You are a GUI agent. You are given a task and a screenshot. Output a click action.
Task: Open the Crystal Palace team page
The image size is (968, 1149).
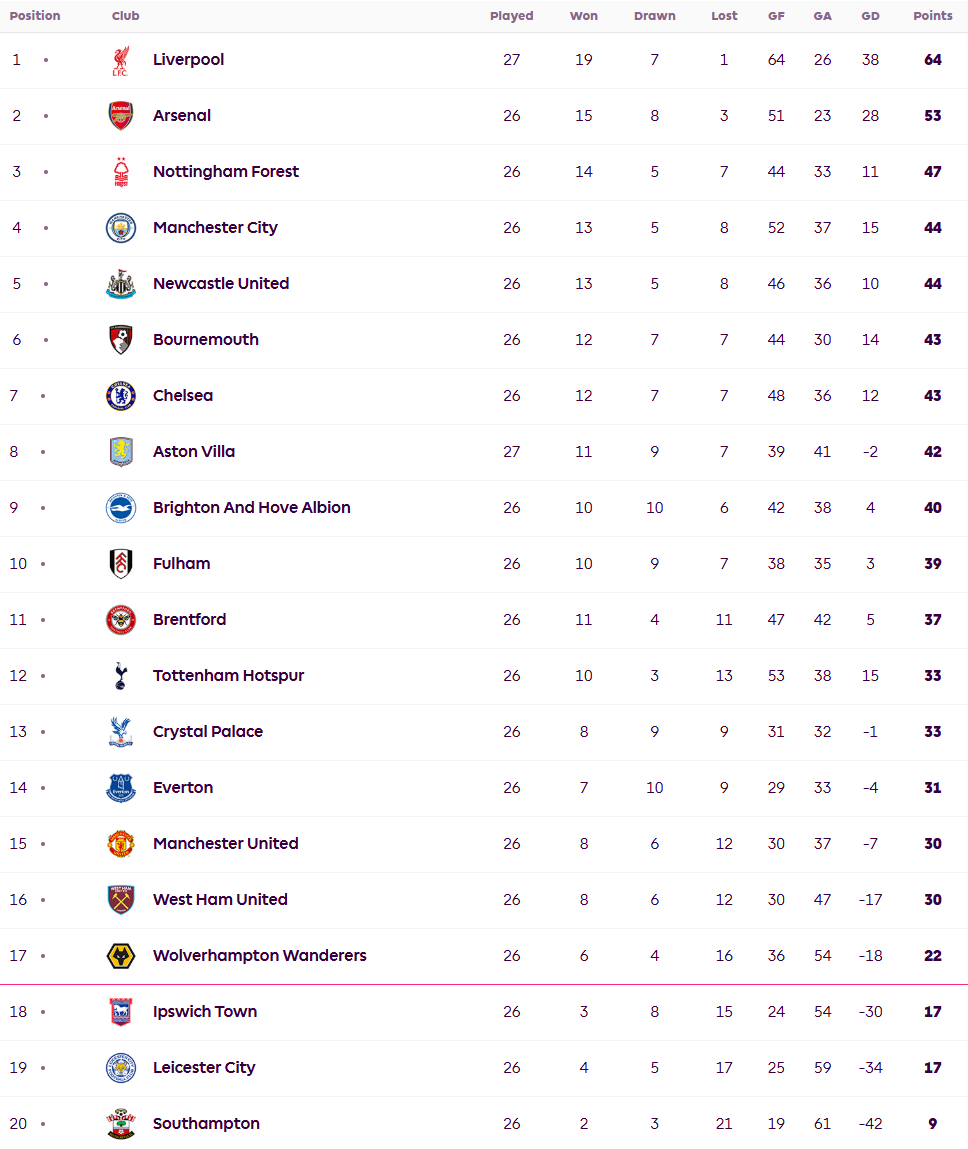(208, 732)
